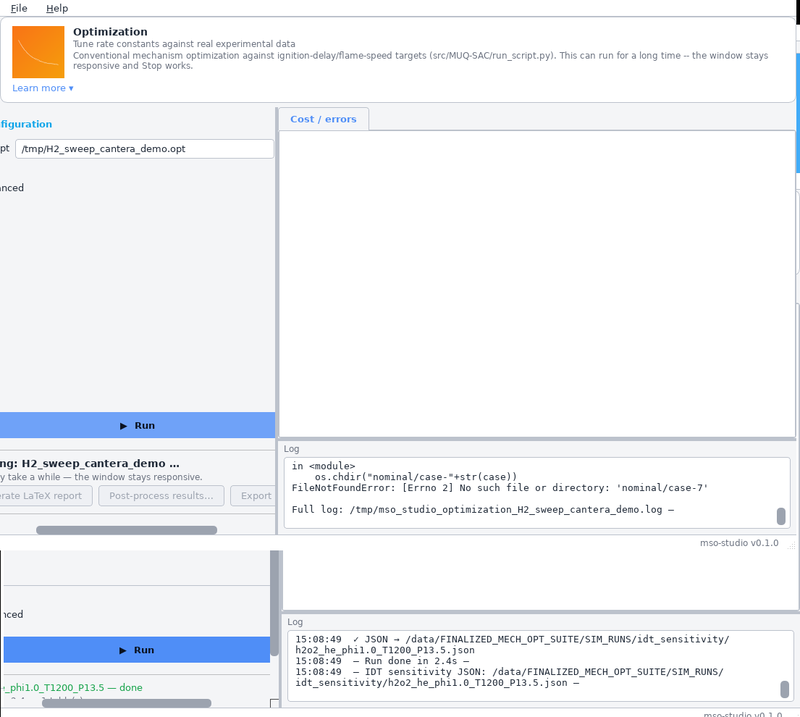
Task: Click the orange Optimization curve icon
Action: pyautogui.click(x=38, y=52)
